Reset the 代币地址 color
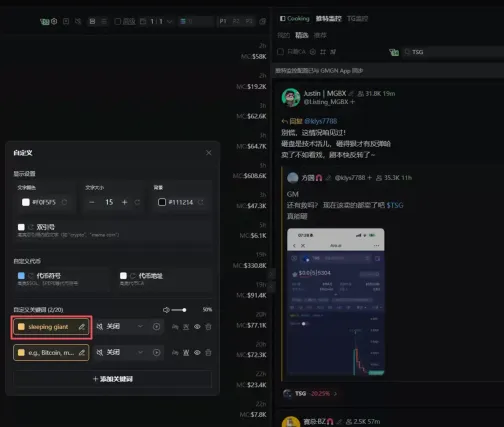This screenshot has height=427, width=504. [133, 276]
